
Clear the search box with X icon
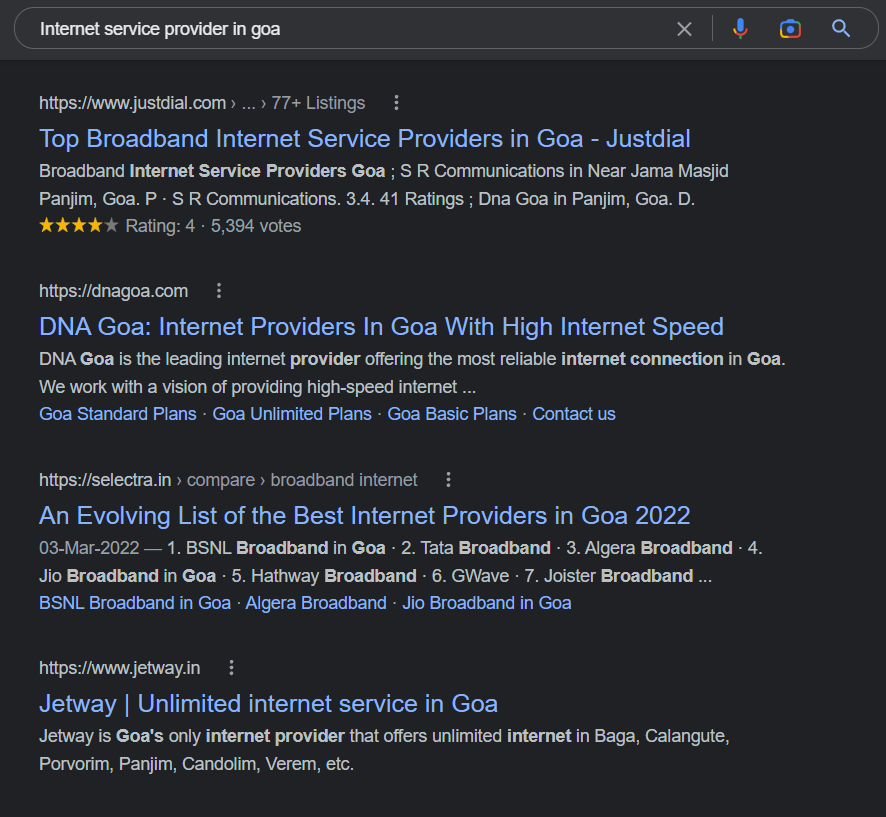tap(684, 29)
